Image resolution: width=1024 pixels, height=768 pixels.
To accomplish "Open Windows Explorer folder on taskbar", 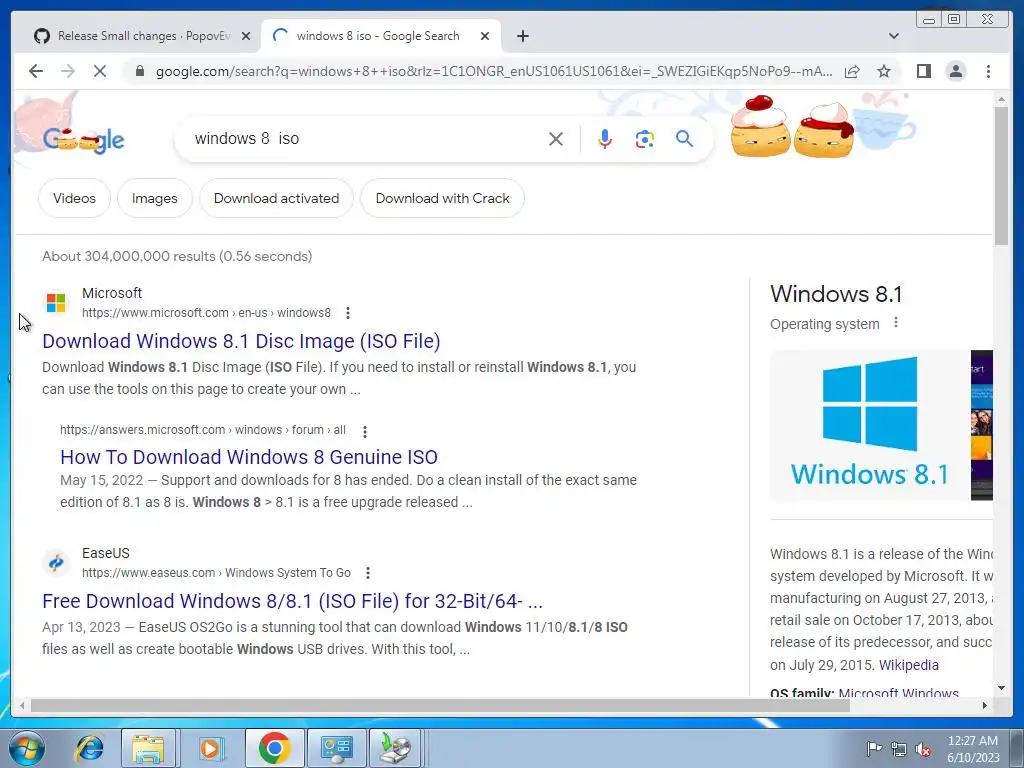I will pyautogui.click(x=148, y=748).
